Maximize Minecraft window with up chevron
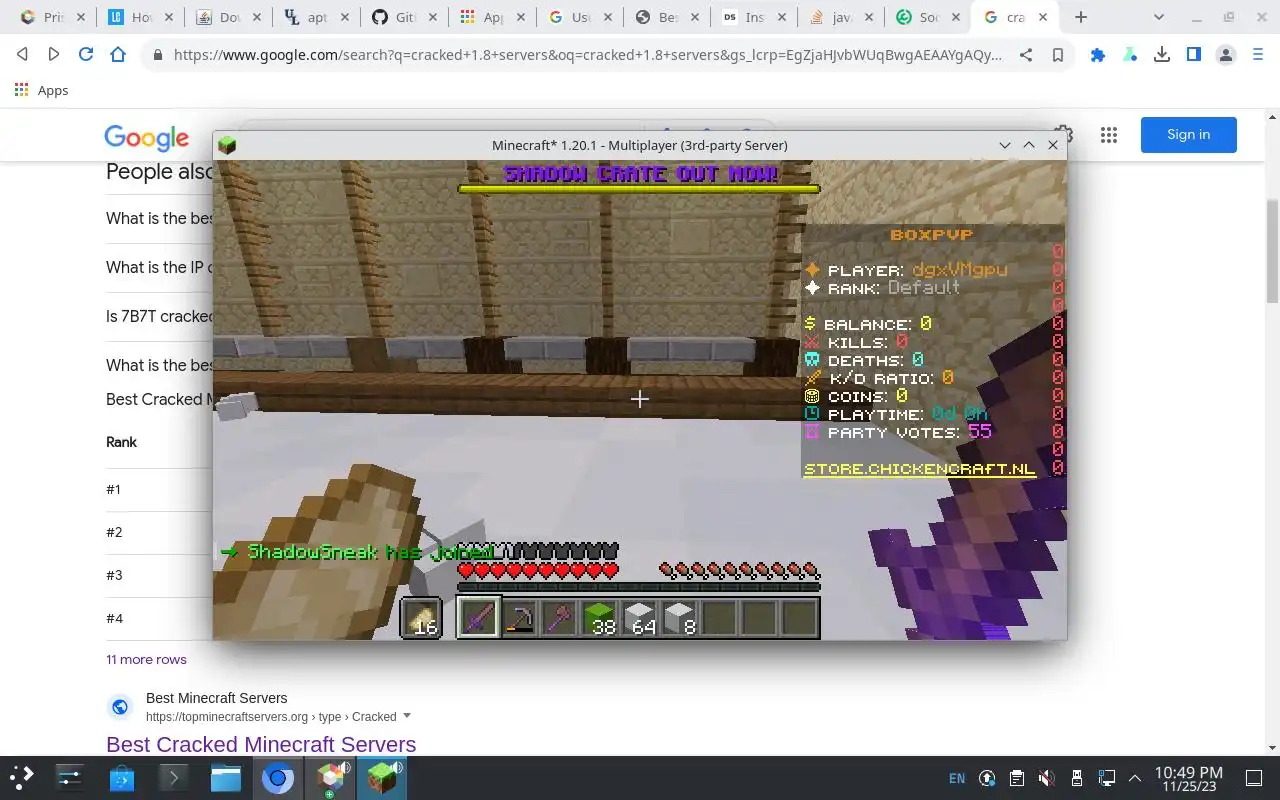 tap(1029, 145)
